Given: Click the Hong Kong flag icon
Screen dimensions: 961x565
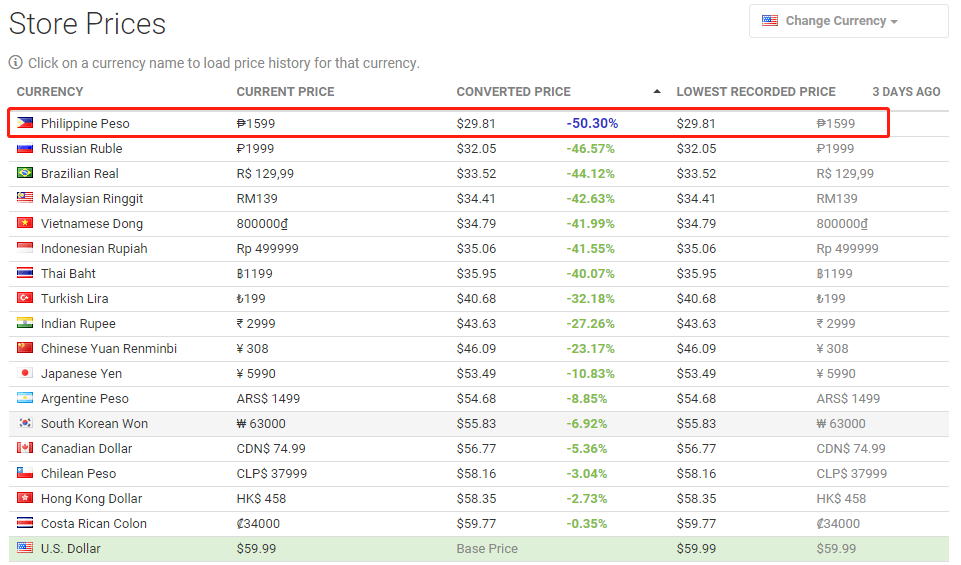Looking at the screenshot, I should [x=25, y=498].
